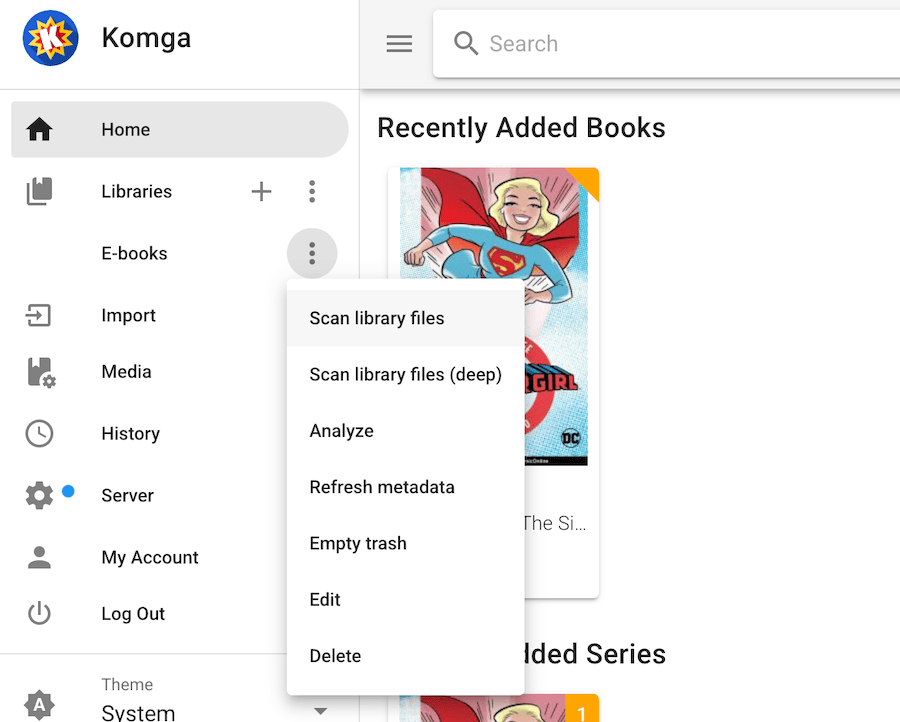Click Empty trash in the menu
This screenshot has height=722, width=900.
(358, 543)
